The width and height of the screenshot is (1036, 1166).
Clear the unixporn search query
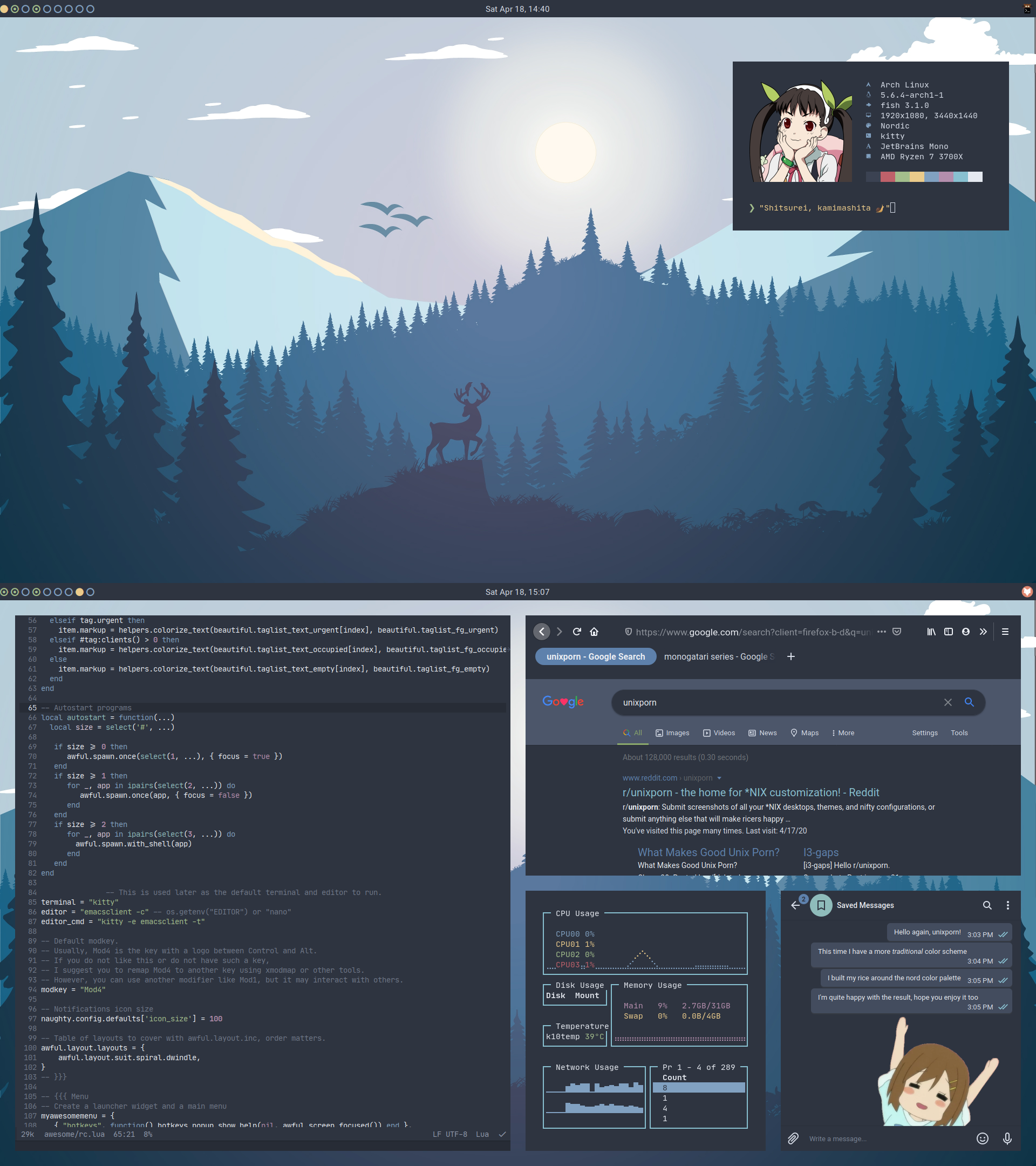coord(948,702)
